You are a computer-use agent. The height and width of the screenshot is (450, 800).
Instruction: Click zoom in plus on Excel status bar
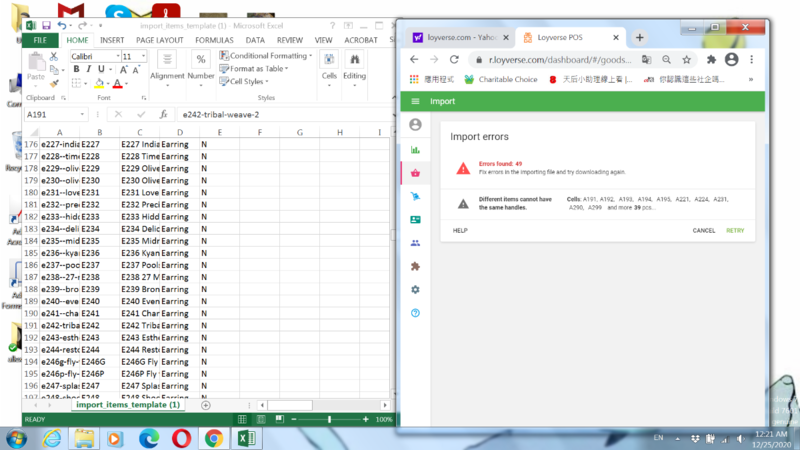365,419
